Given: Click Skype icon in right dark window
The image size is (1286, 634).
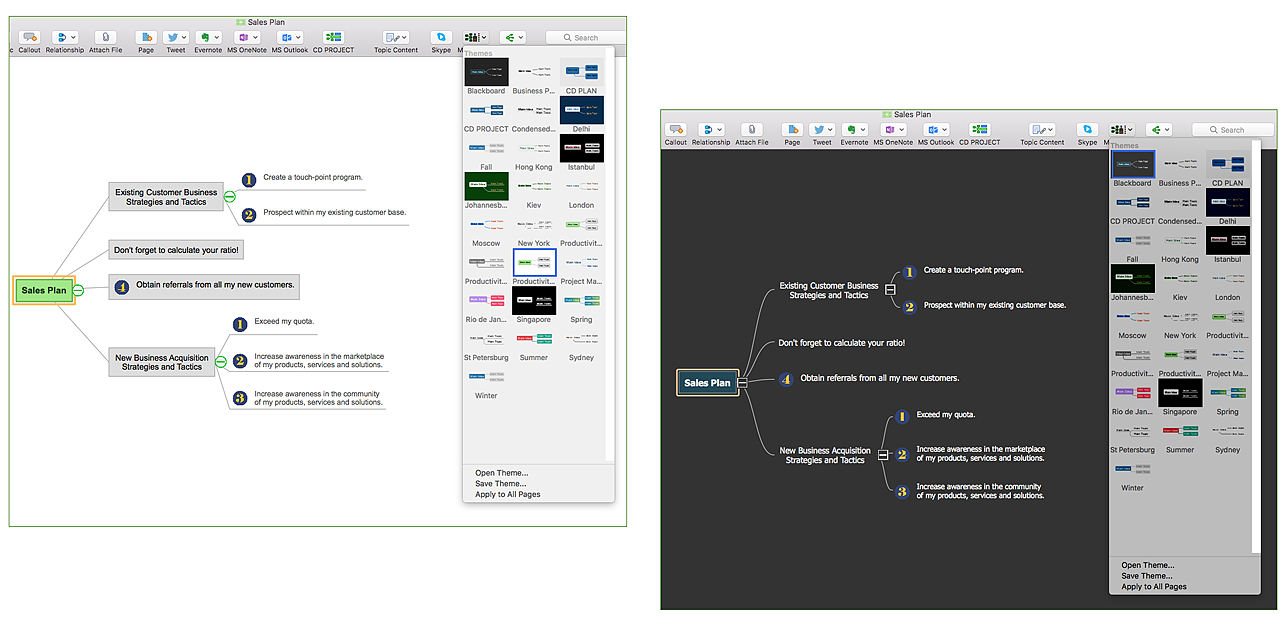Looking at the screenshot, I should coord(1087,130).
